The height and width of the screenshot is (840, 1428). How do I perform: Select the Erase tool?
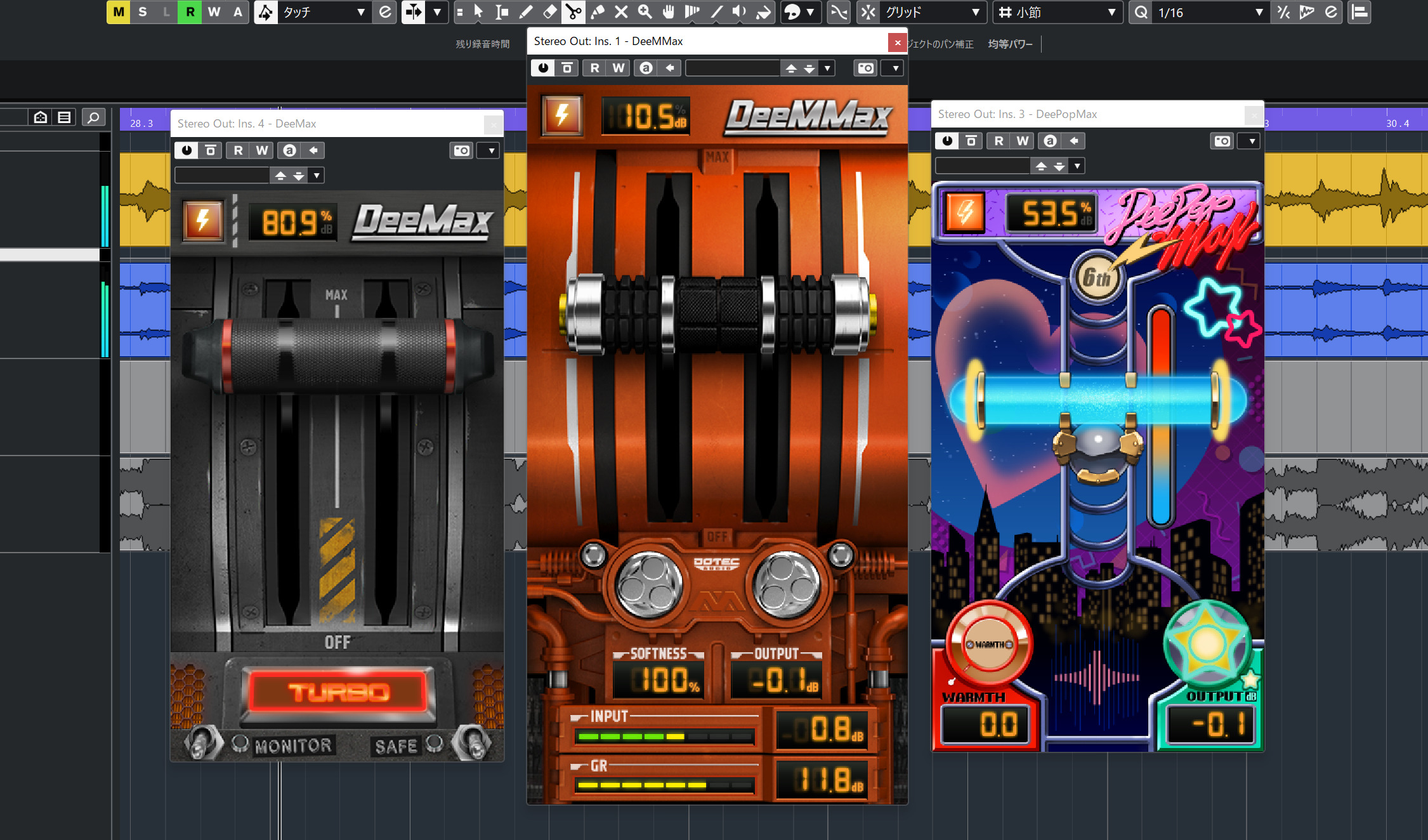549,12
